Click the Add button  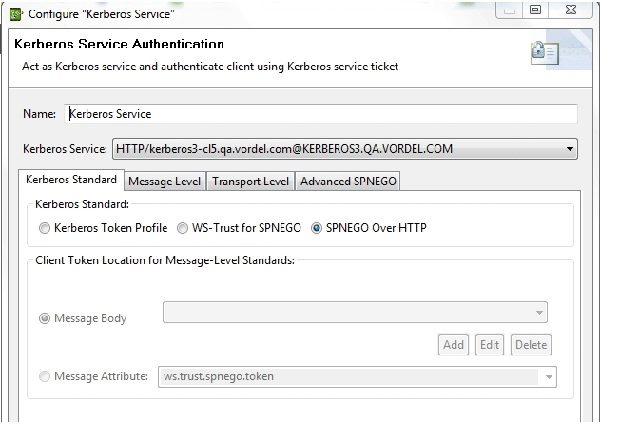[x=453, y=345]
